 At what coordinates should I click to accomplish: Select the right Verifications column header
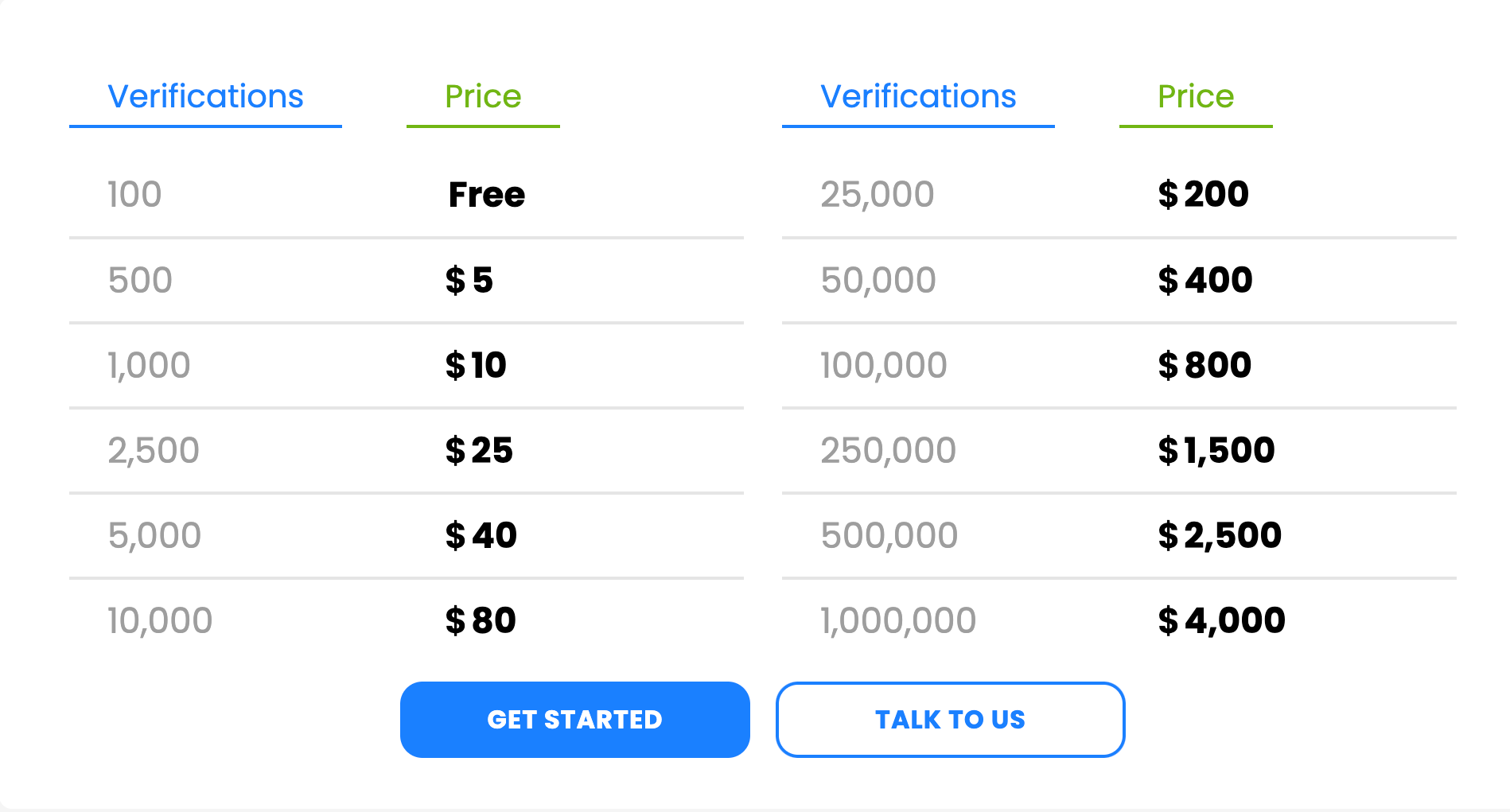pos(918,97)
